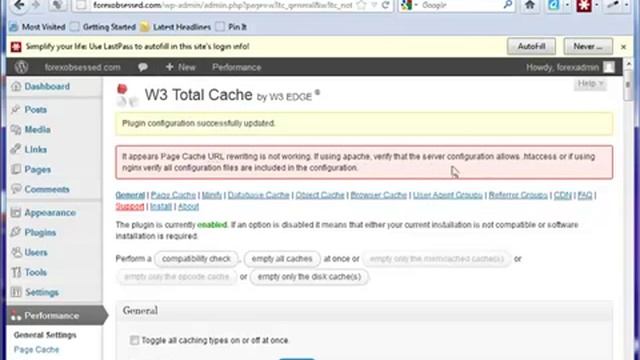Click the Page Cache tab link
The image size is (640, 360).
(x=173, y=195)
